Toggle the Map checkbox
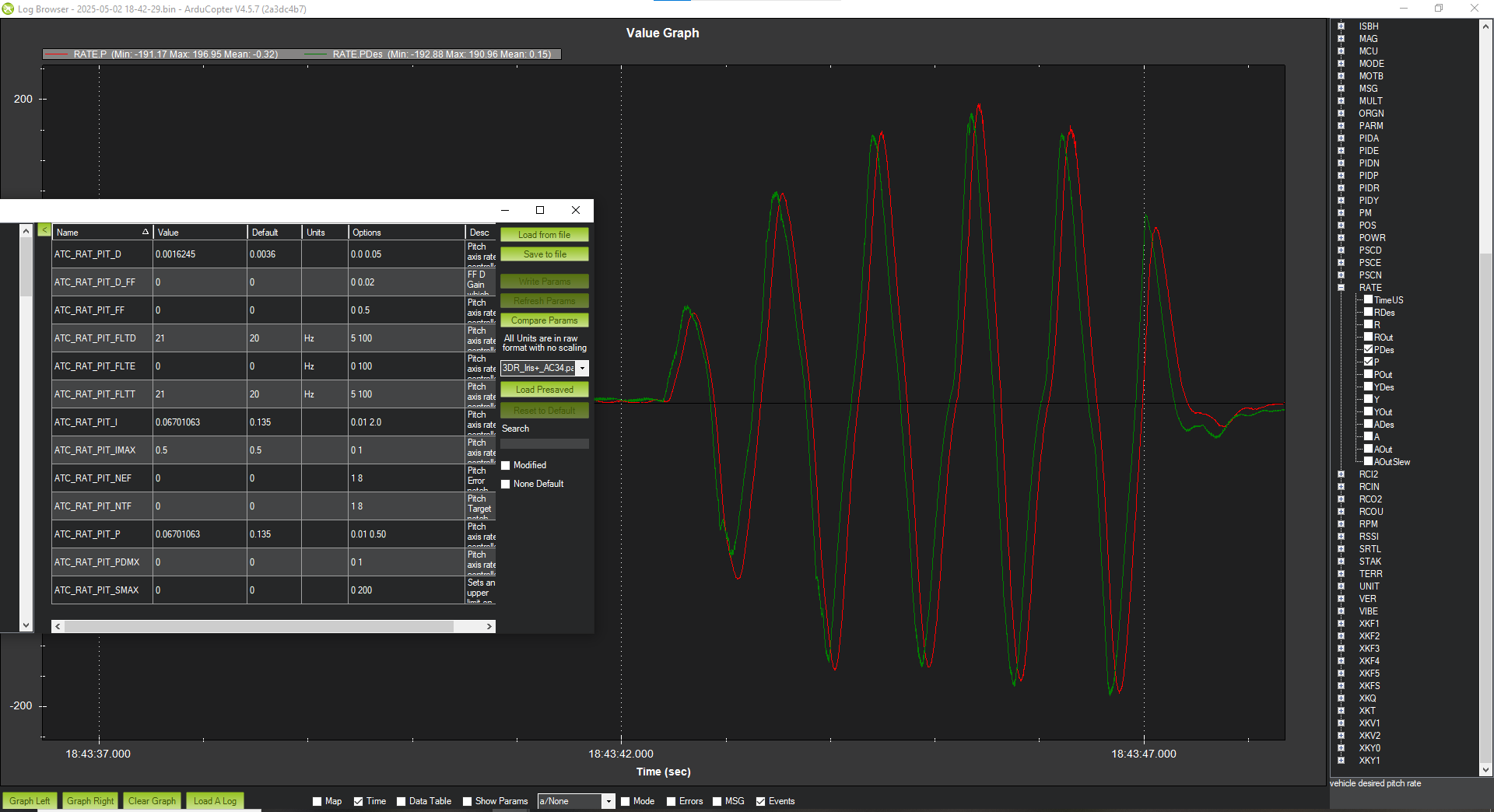The width and height of the screenshot is (1494, 812). point(317,801)
